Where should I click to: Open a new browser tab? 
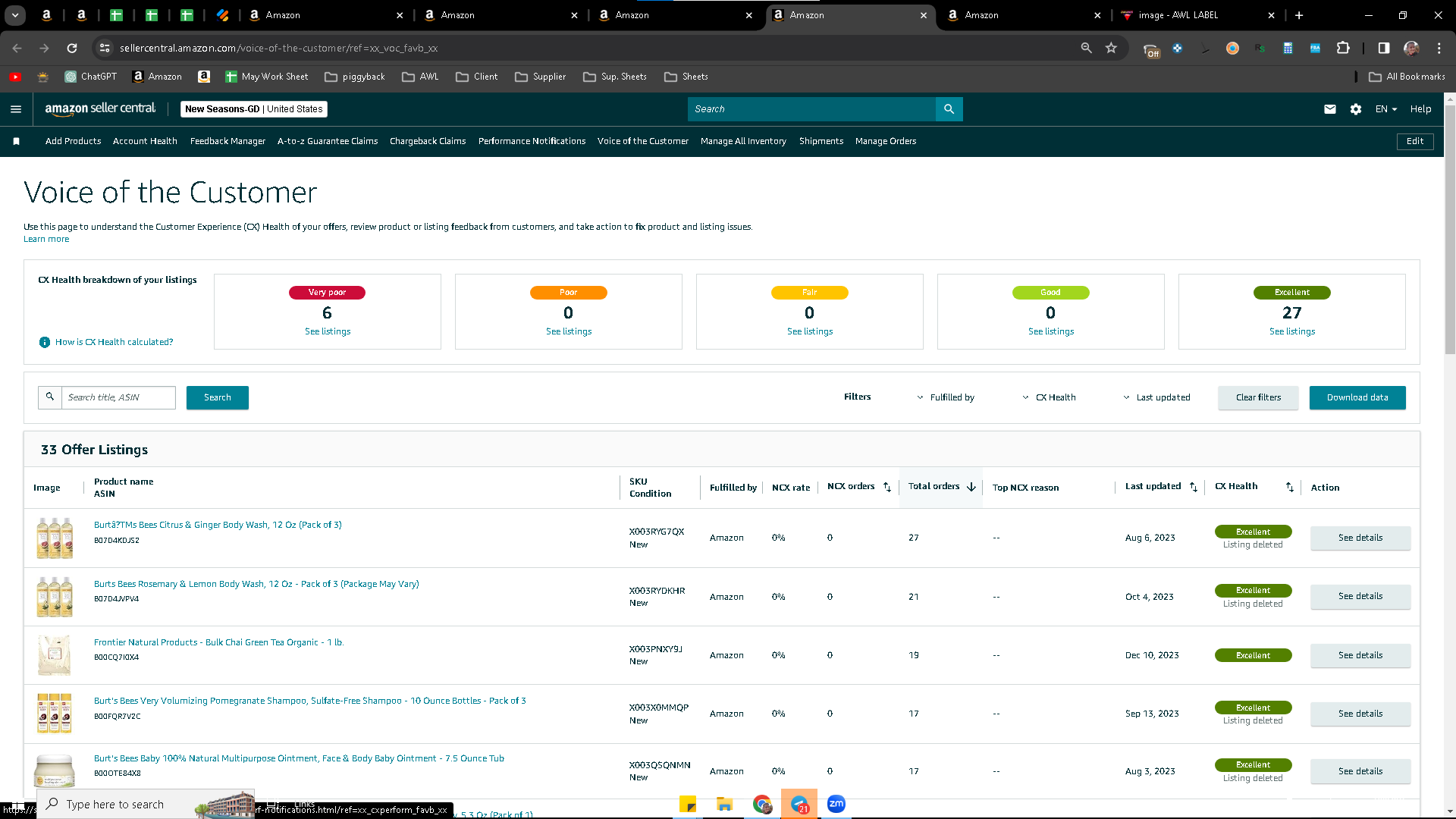click(x=1299, y=15)
